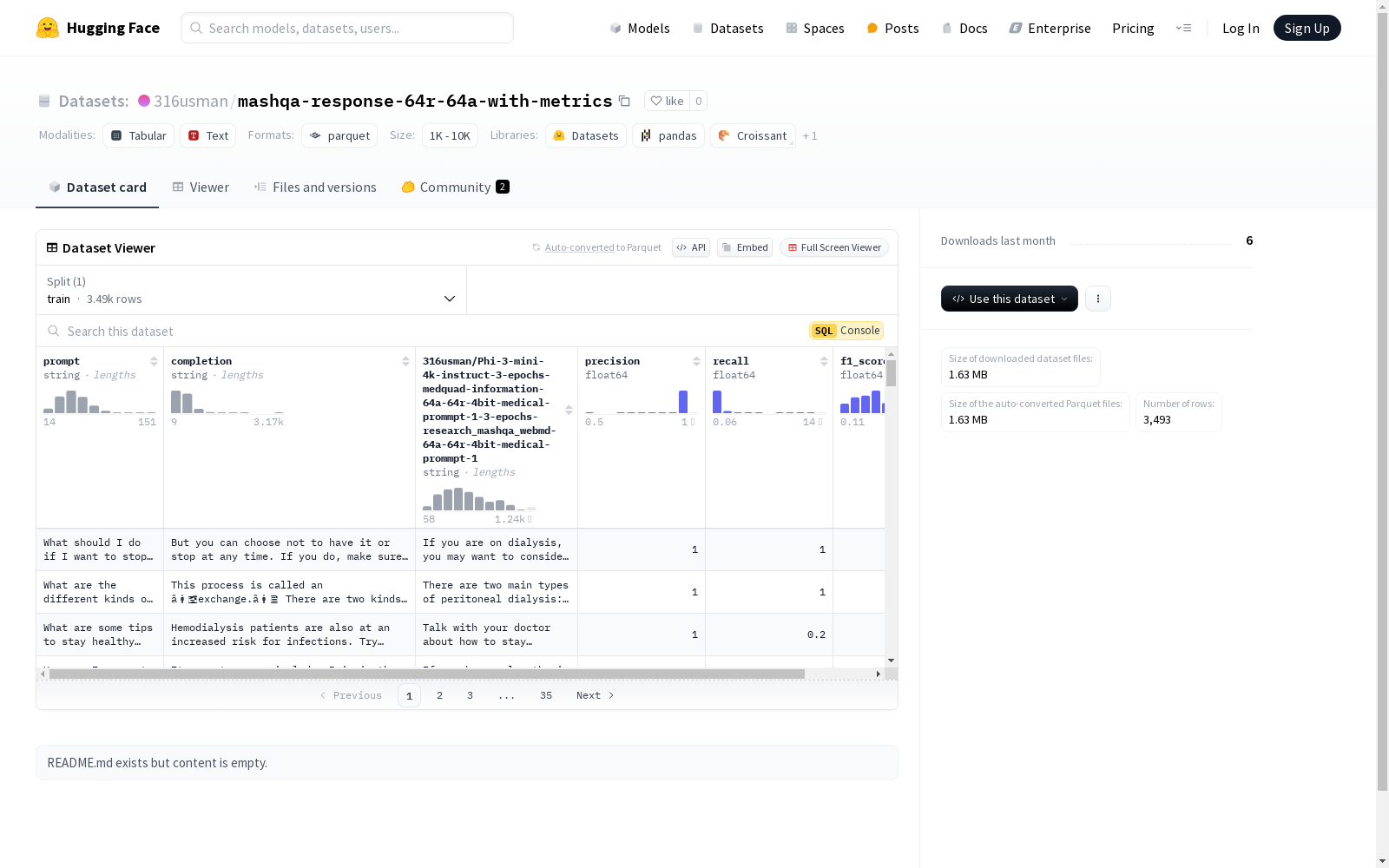Sort the precision column
Image resolution: width=1389 pixels, height=868 pixels.
point(696,361)
